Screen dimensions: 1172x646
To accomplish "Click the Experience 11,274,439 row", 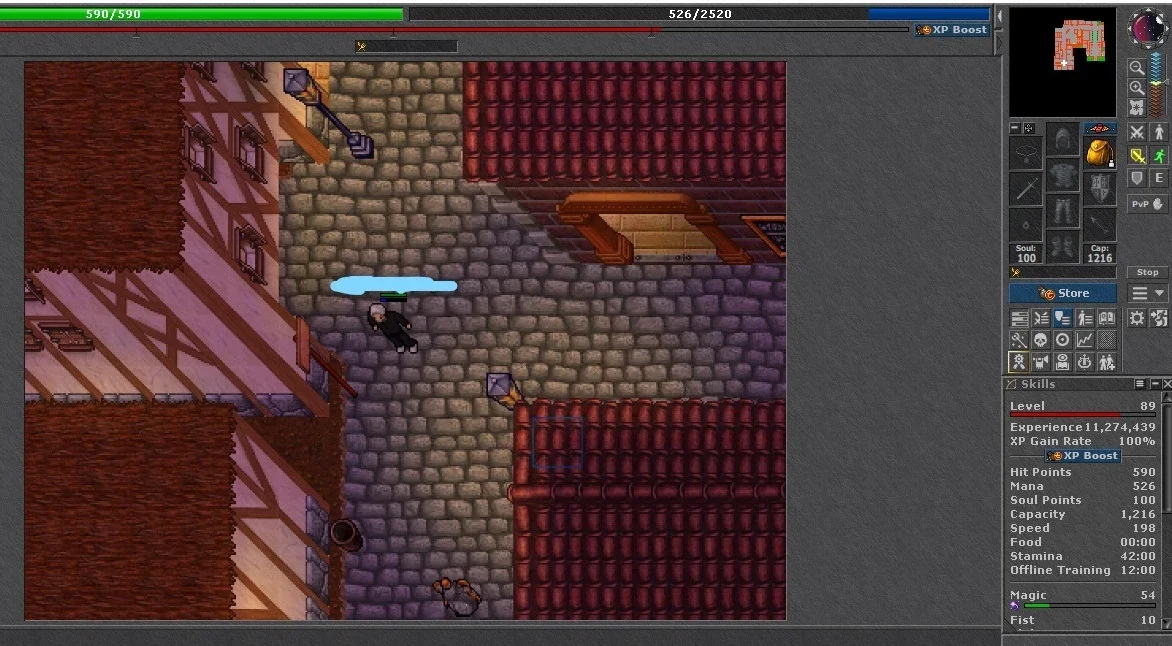I will [x=1082, y=427].
